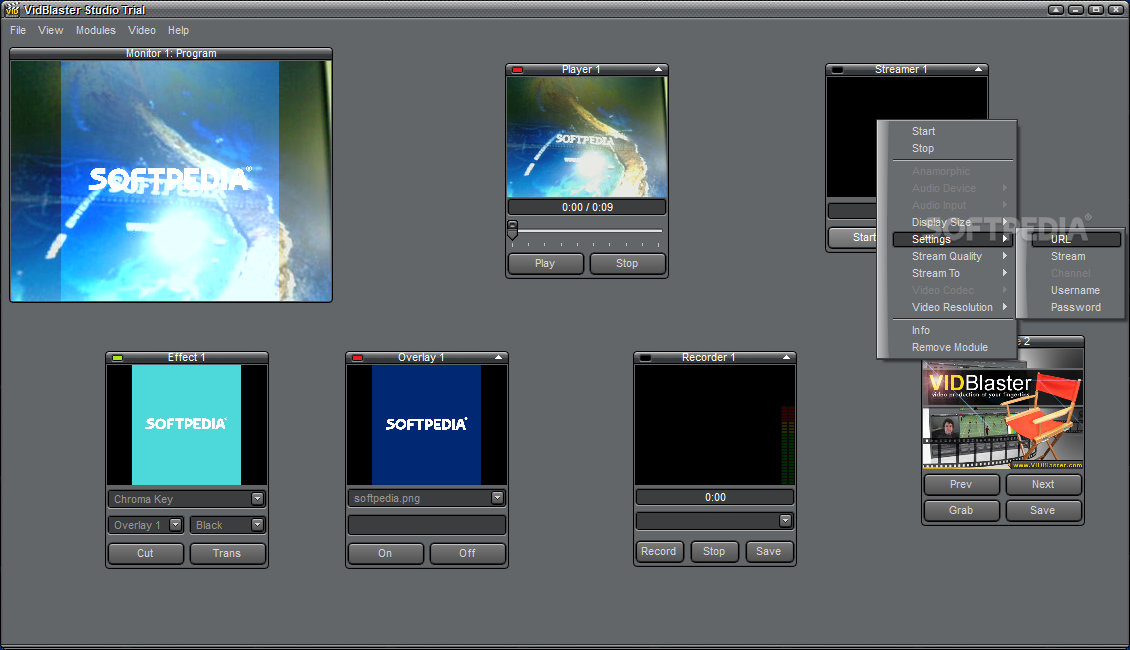Screen dimensions: 1130x650
Task: Click the red indicator on Player 1
Action: coord(518,70)
